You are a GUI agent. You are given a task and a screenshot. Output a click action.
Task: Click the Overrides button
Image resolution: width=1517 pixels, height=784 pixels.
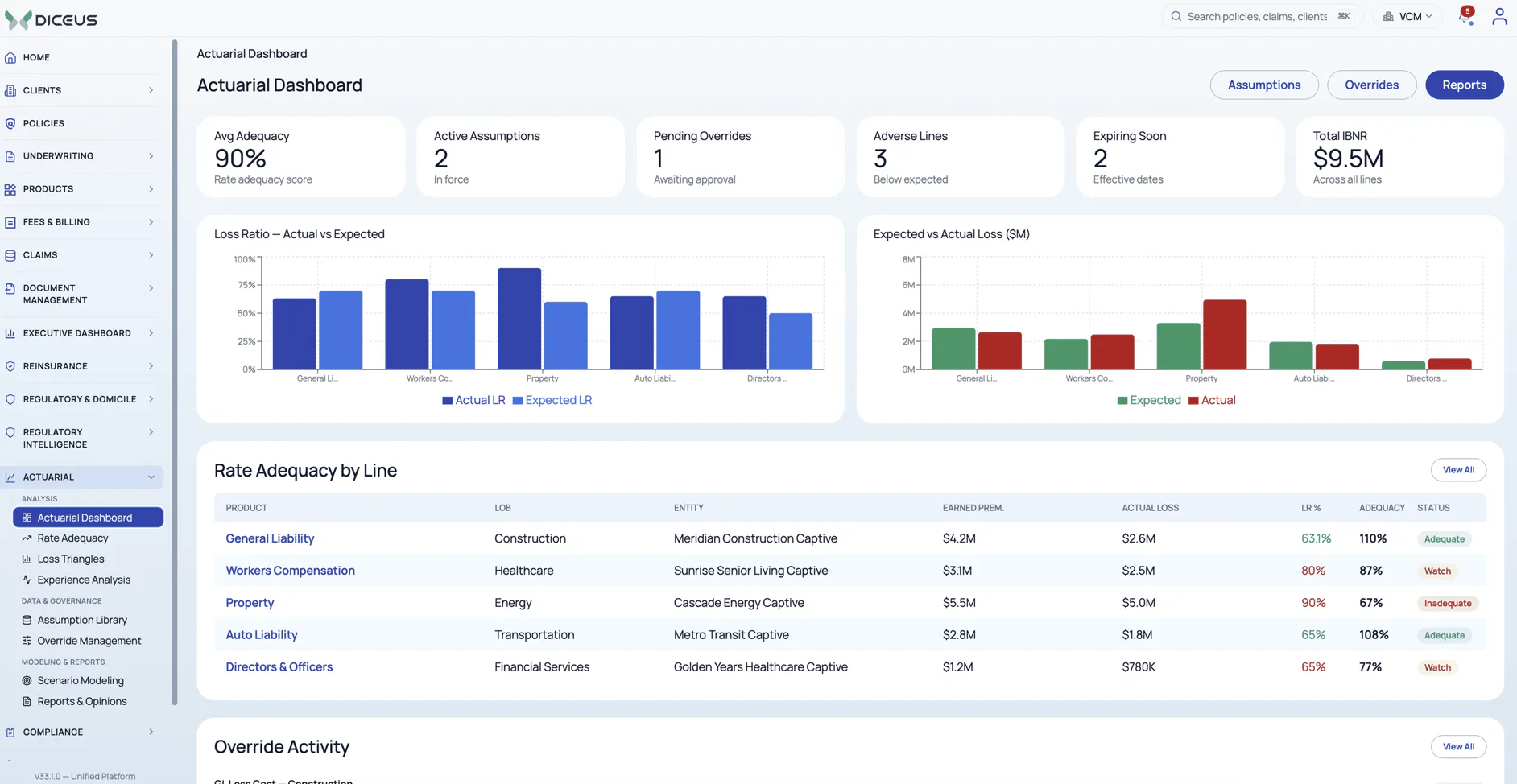click(x=1371, y=85)
